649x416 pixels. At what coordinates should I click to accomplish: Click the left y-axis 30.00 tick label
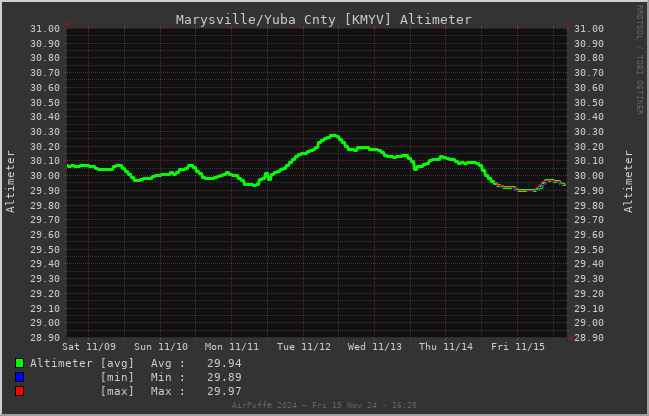45,176
